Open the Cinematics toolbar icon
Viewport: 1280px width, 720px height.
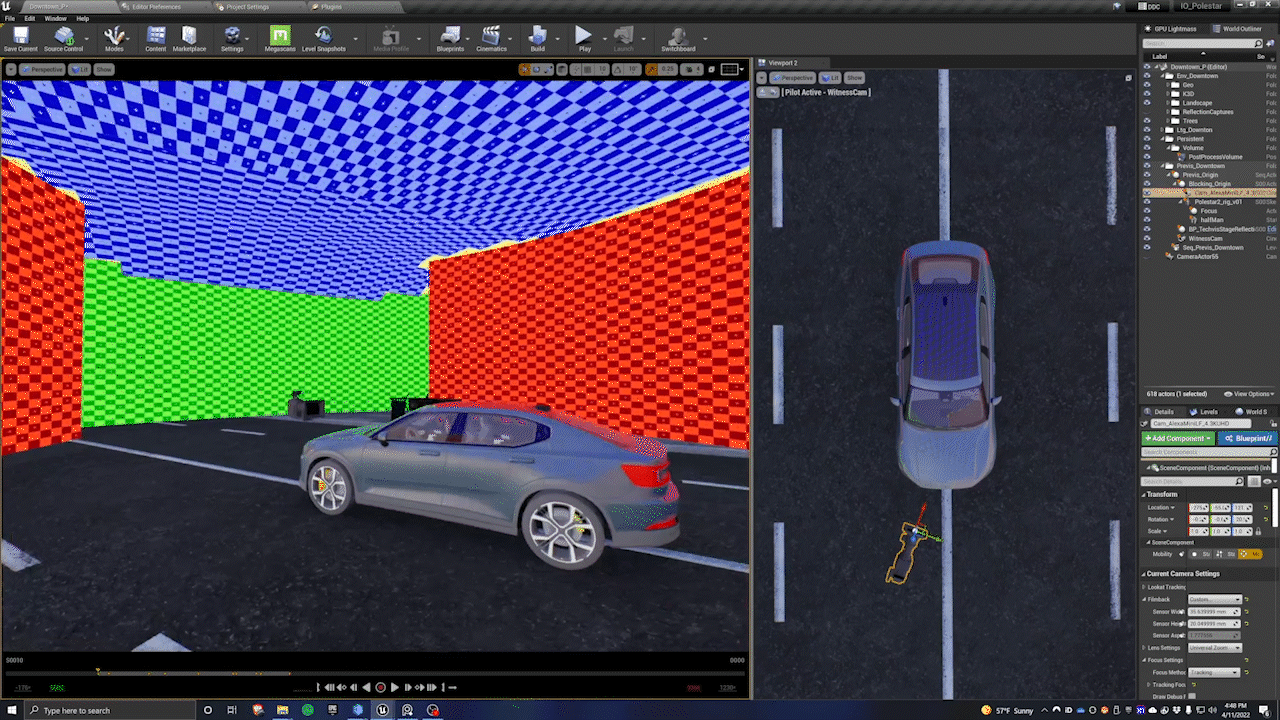pos(491,40)
